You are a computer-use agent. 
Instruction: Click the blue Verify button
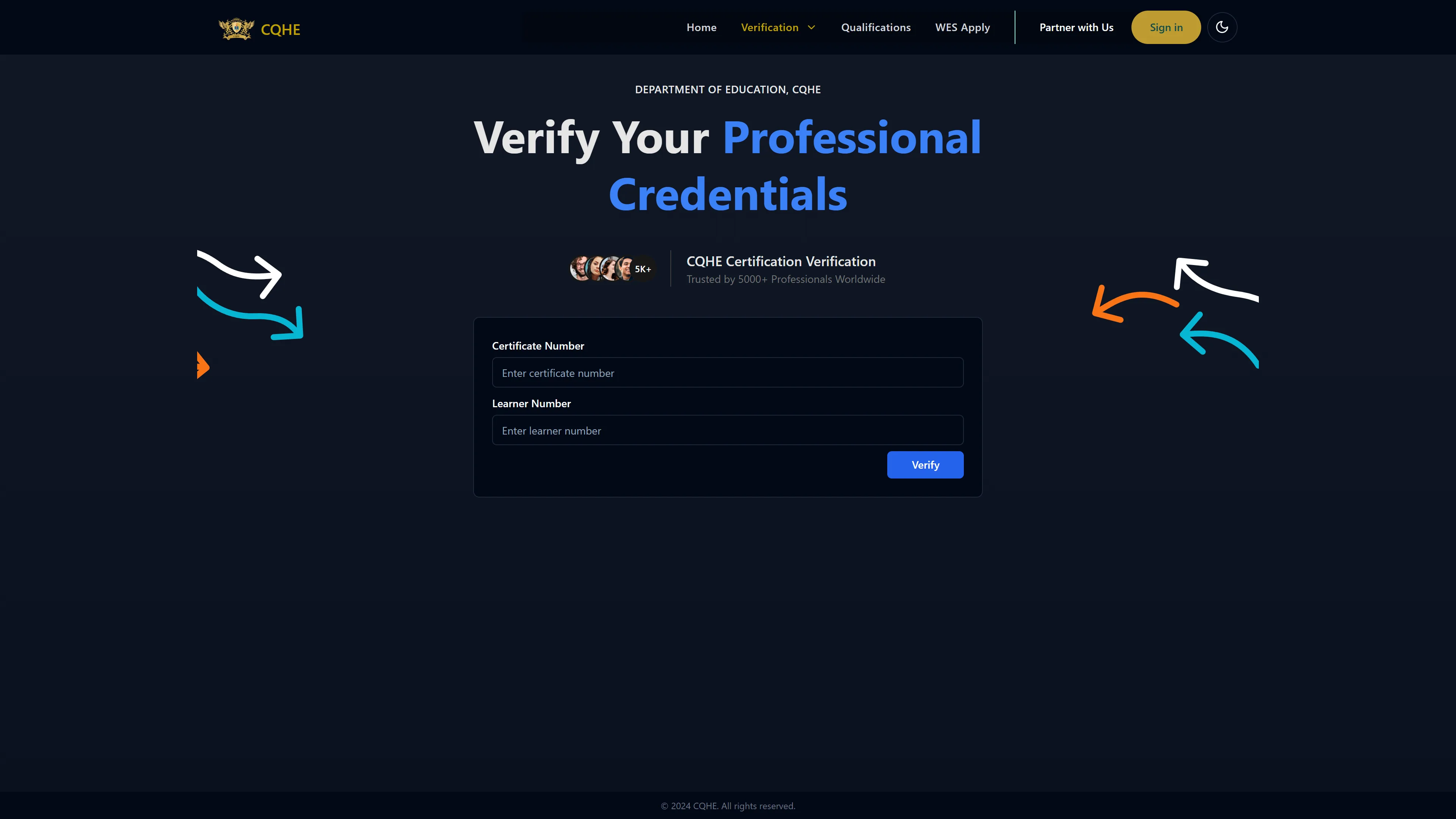pyautogui.click(x=925, y=464)
